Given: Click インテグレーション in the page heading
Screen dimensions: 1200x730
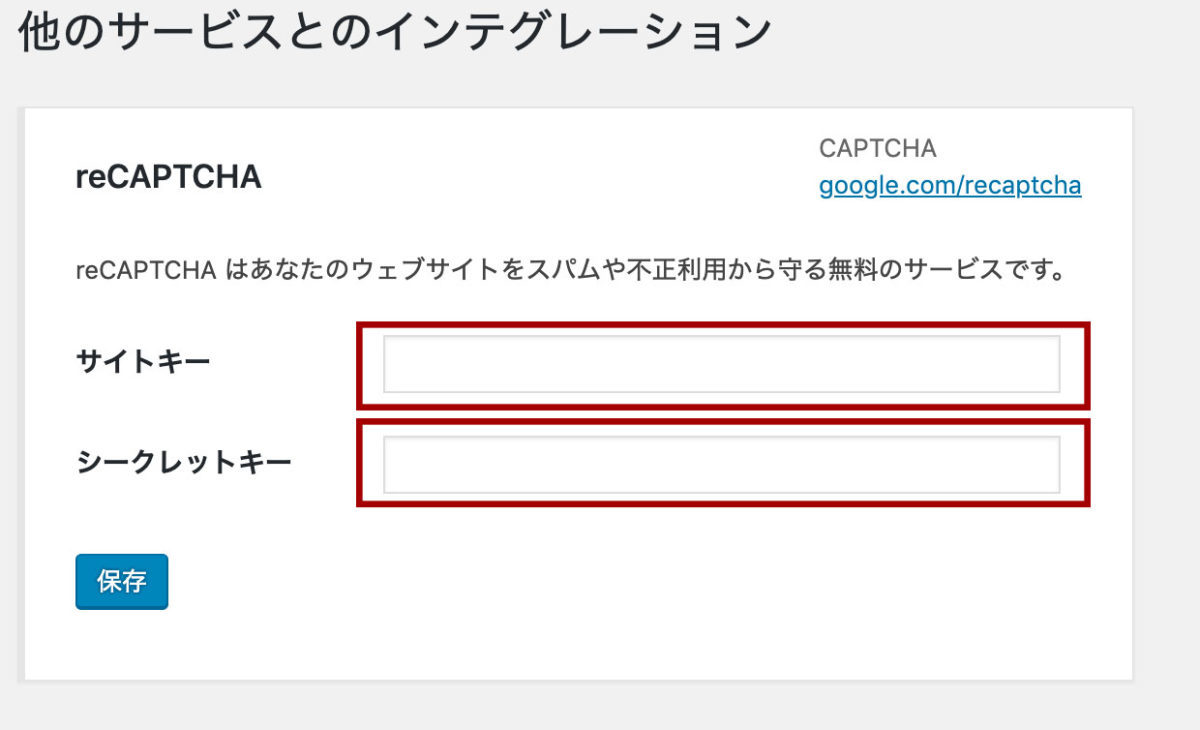Looking at the screenshot, I should click(x=574, y=34).
